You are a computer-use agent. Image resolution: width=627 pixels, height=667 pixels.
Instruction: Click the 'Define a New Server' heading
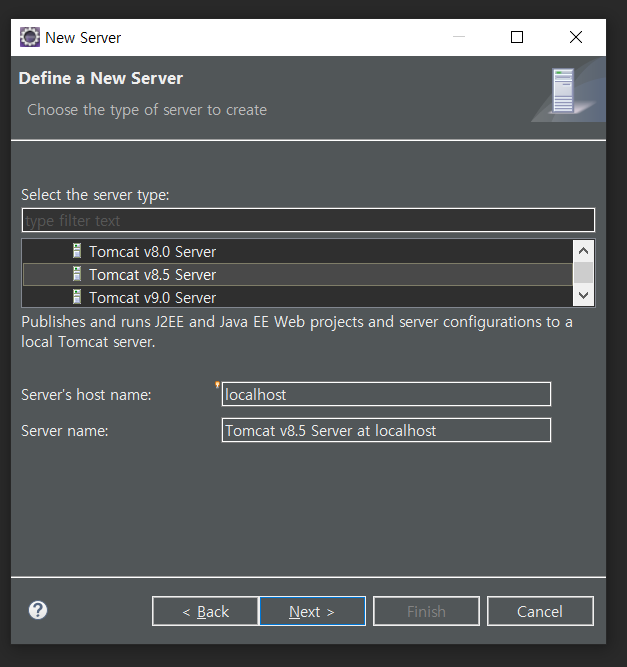[101, 78]
